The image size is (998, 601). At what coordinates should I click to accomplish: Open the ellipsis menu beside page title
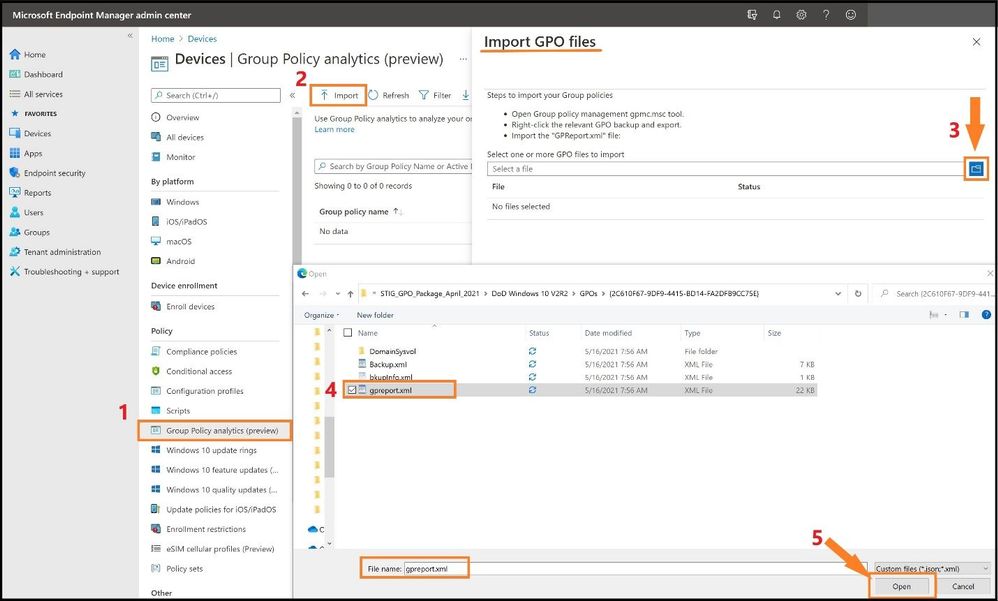[463, 59]
